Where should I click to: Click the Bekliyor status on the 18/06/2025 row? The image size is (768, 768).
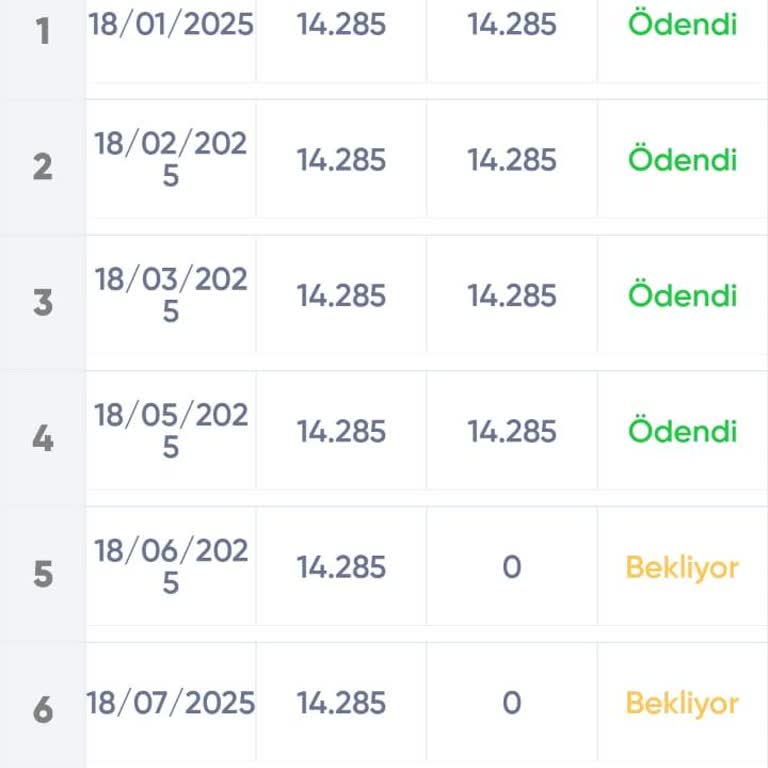tap(682, 568)
